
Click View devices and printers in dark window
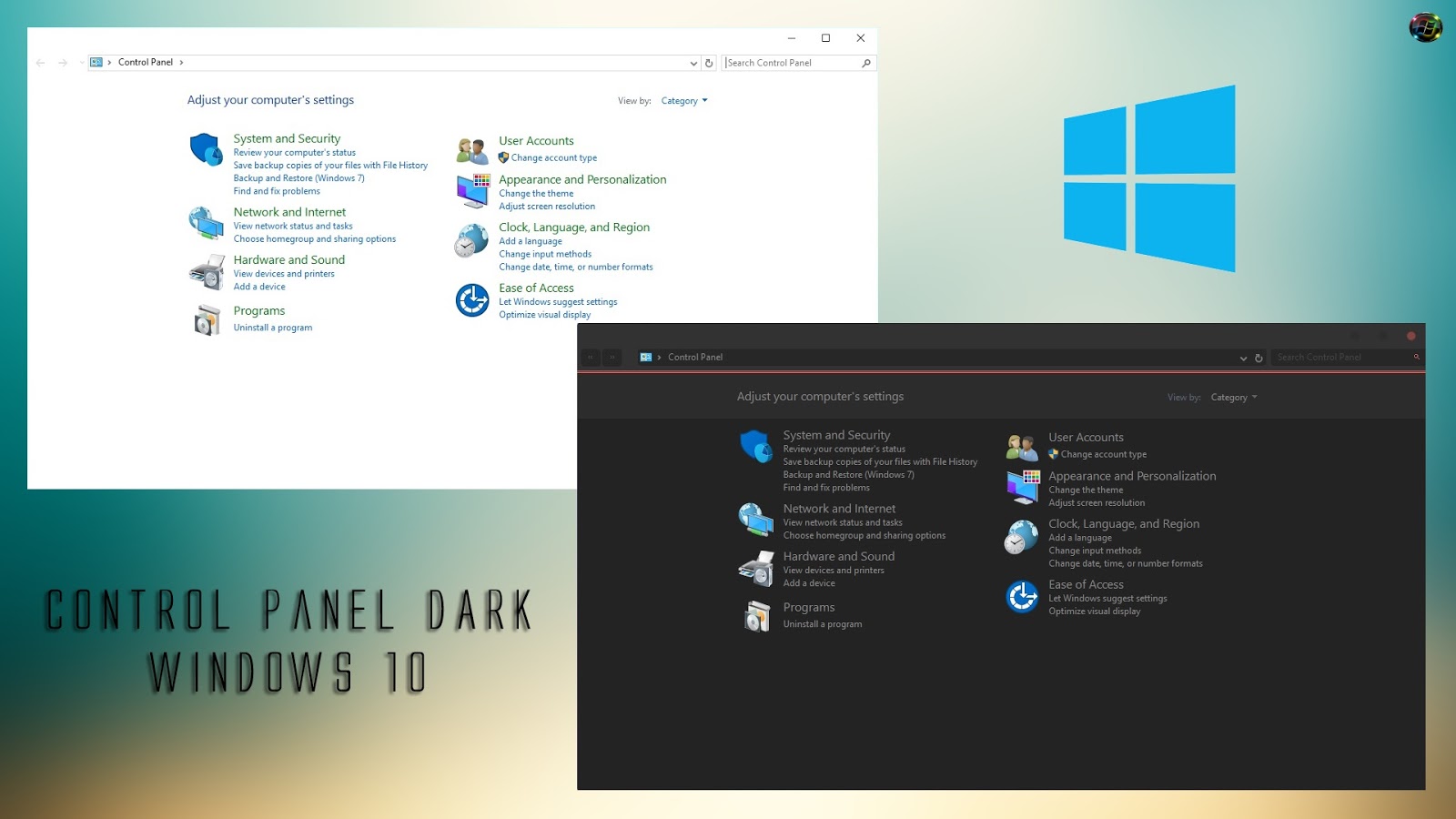tap(834, 571)
